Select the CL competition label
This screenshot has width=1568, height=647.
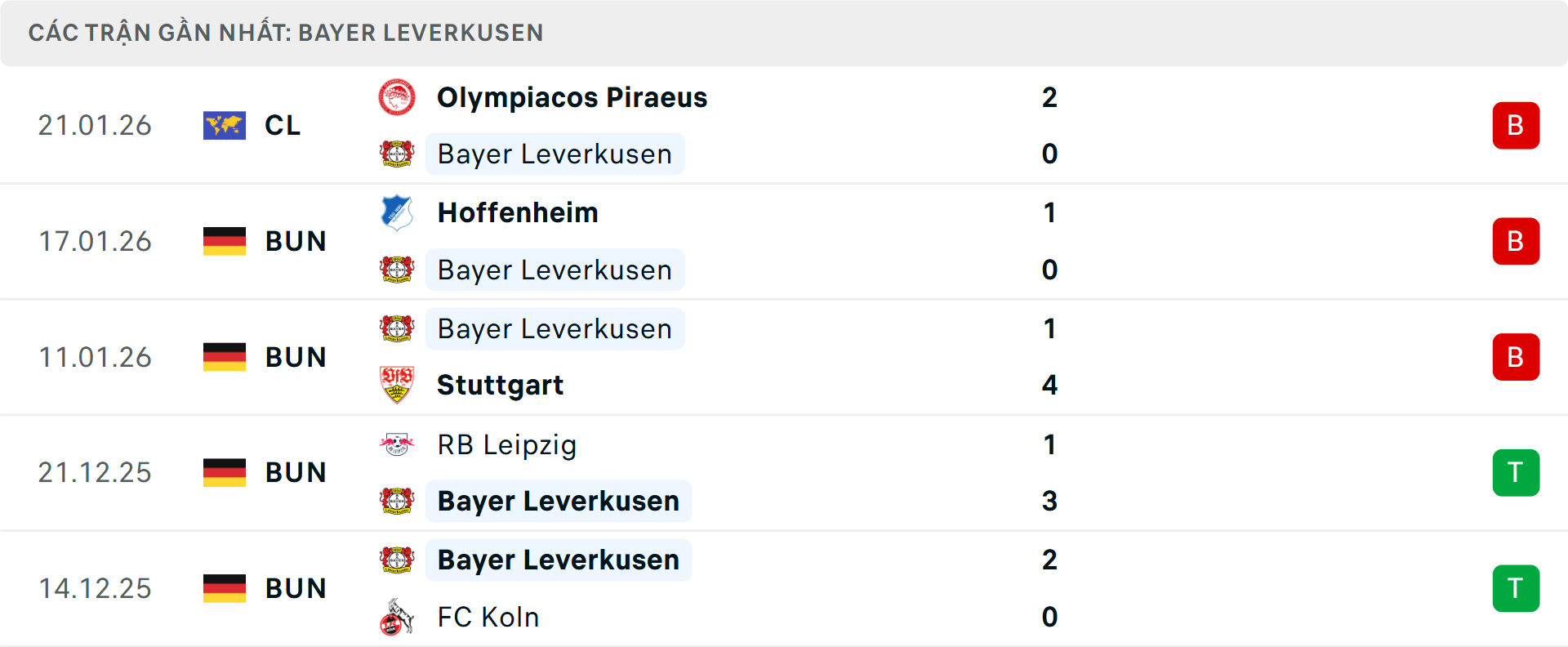tap(282, 125)
